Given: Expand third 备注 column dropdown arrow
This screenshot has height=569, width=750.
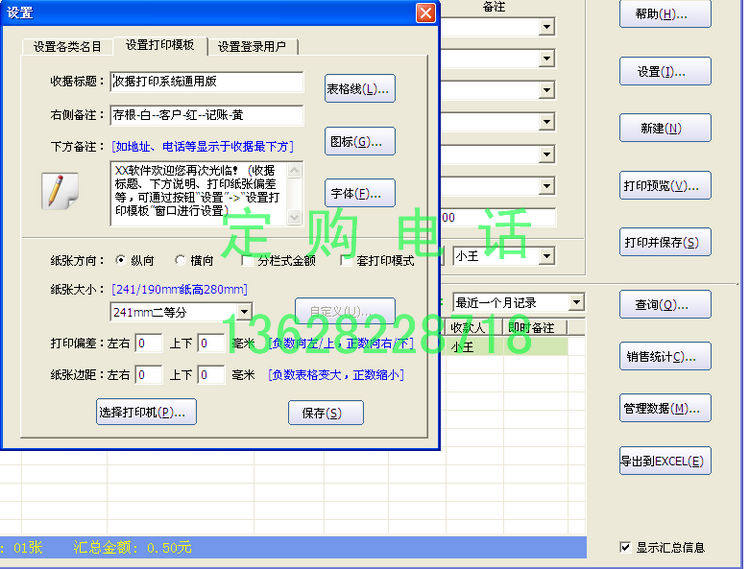Looking at the screenshot, I should 547,90.
